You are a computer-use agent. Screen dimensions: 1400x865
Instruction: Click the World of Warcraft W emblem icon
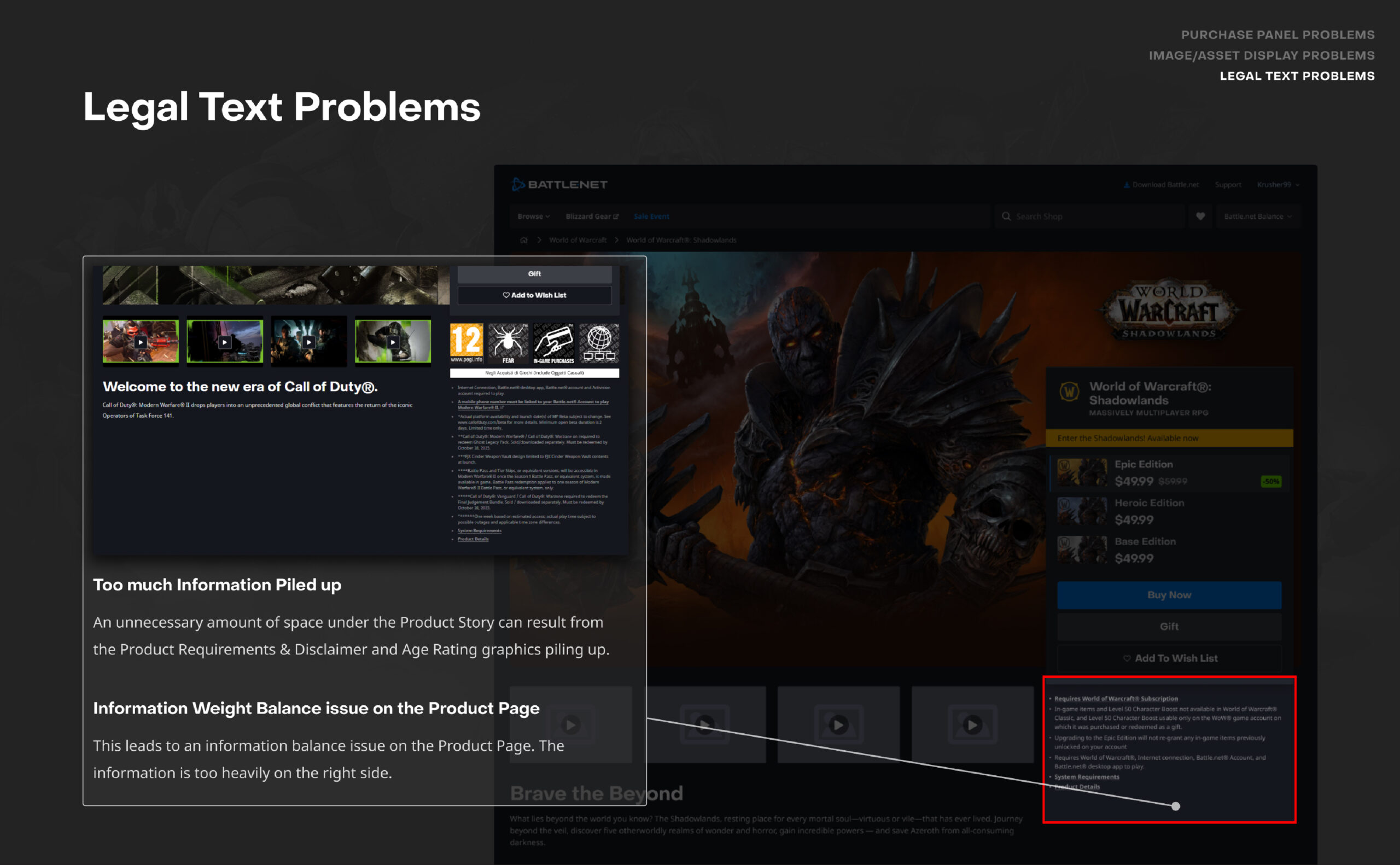pyautogui.click(x=1069, y=393)
